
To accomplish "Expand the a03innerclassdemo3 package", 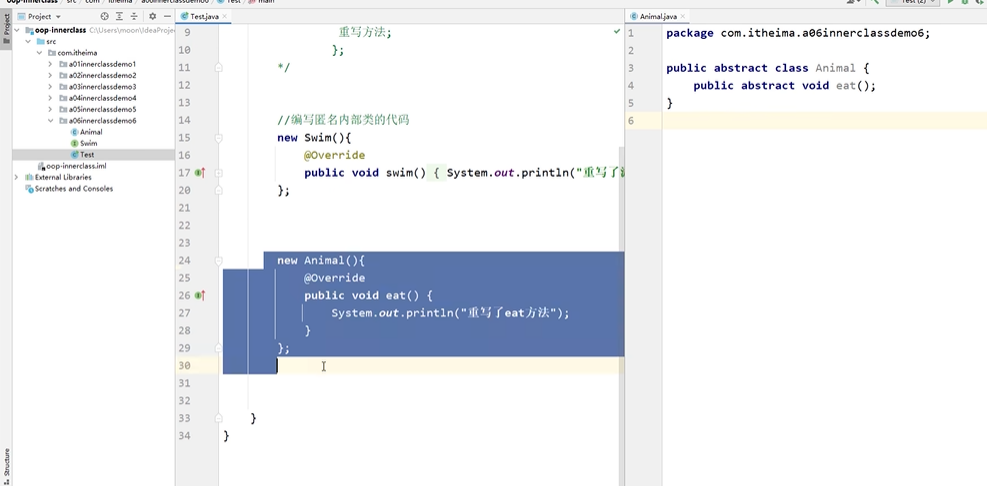I will point(50,87).
